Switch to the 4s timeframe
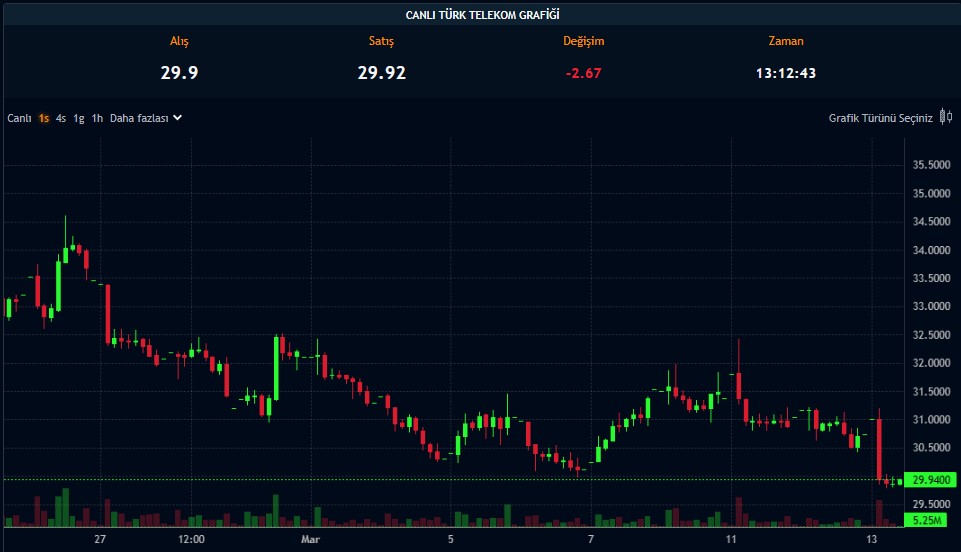This screenshot has height=552, width=961. pos(61,118)
